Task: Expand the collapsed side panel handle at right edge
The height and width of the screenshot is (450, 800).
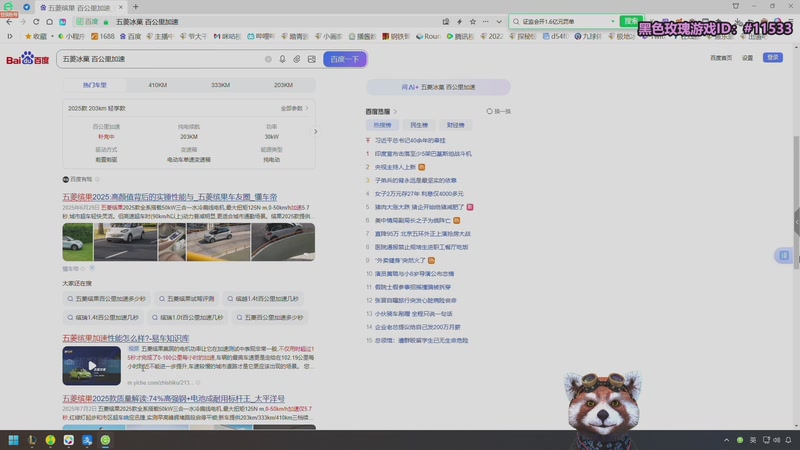Action: coord(796,221)
